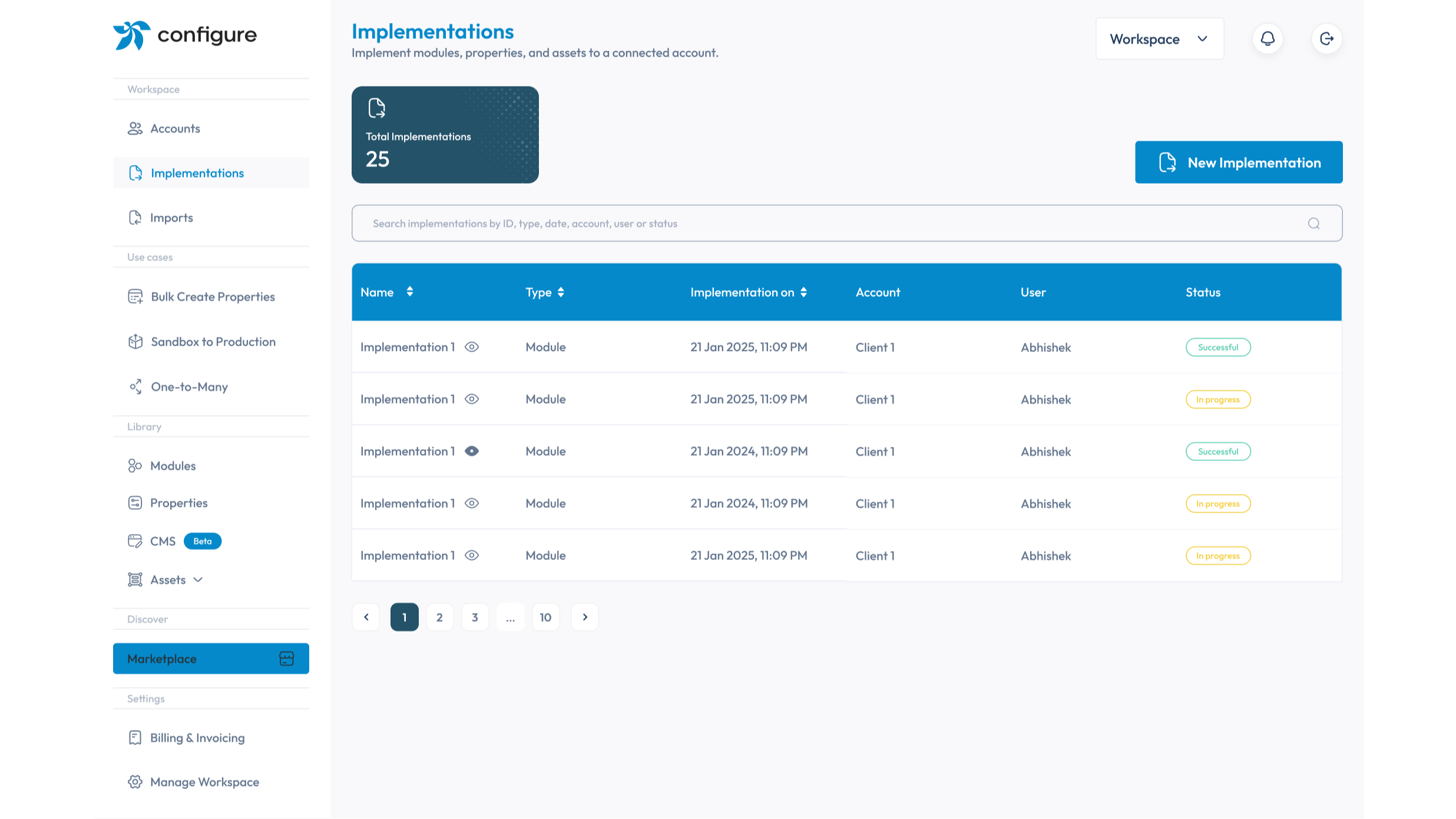
Task: Open the Workspace dropdown
Action: (x=1159, y=38)
